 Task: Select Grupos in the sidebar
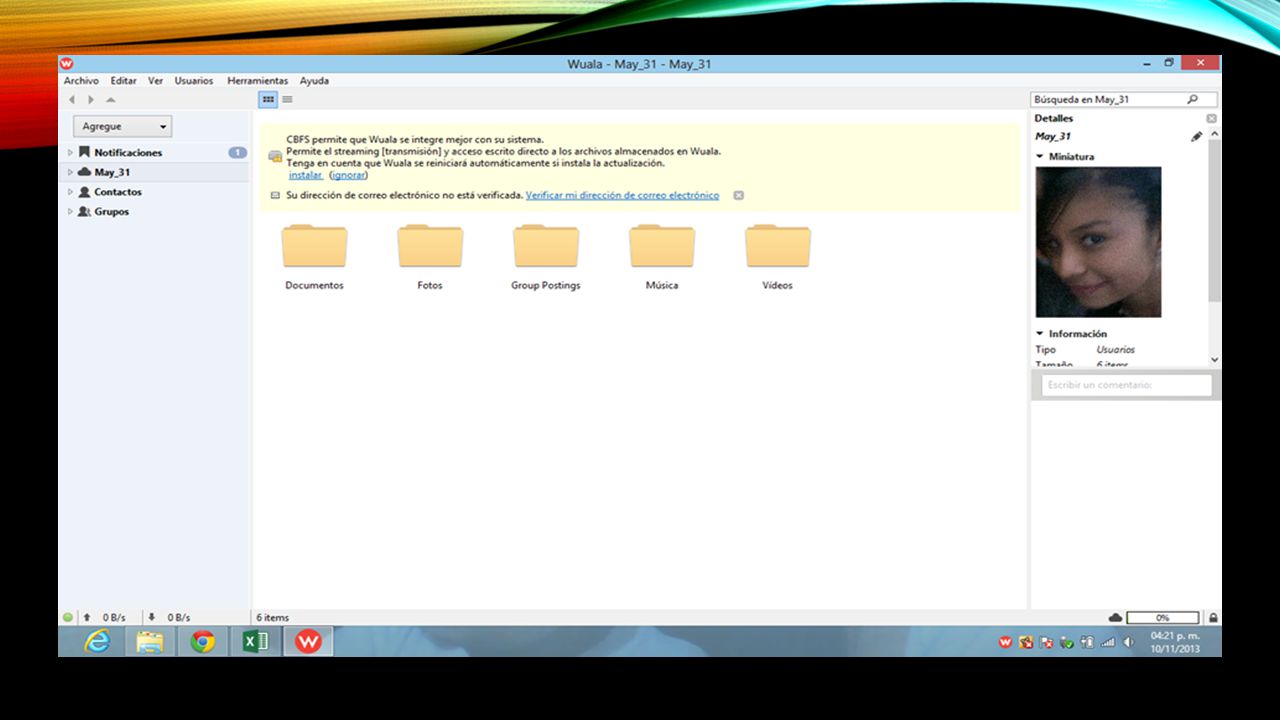(x=111, y=212)
